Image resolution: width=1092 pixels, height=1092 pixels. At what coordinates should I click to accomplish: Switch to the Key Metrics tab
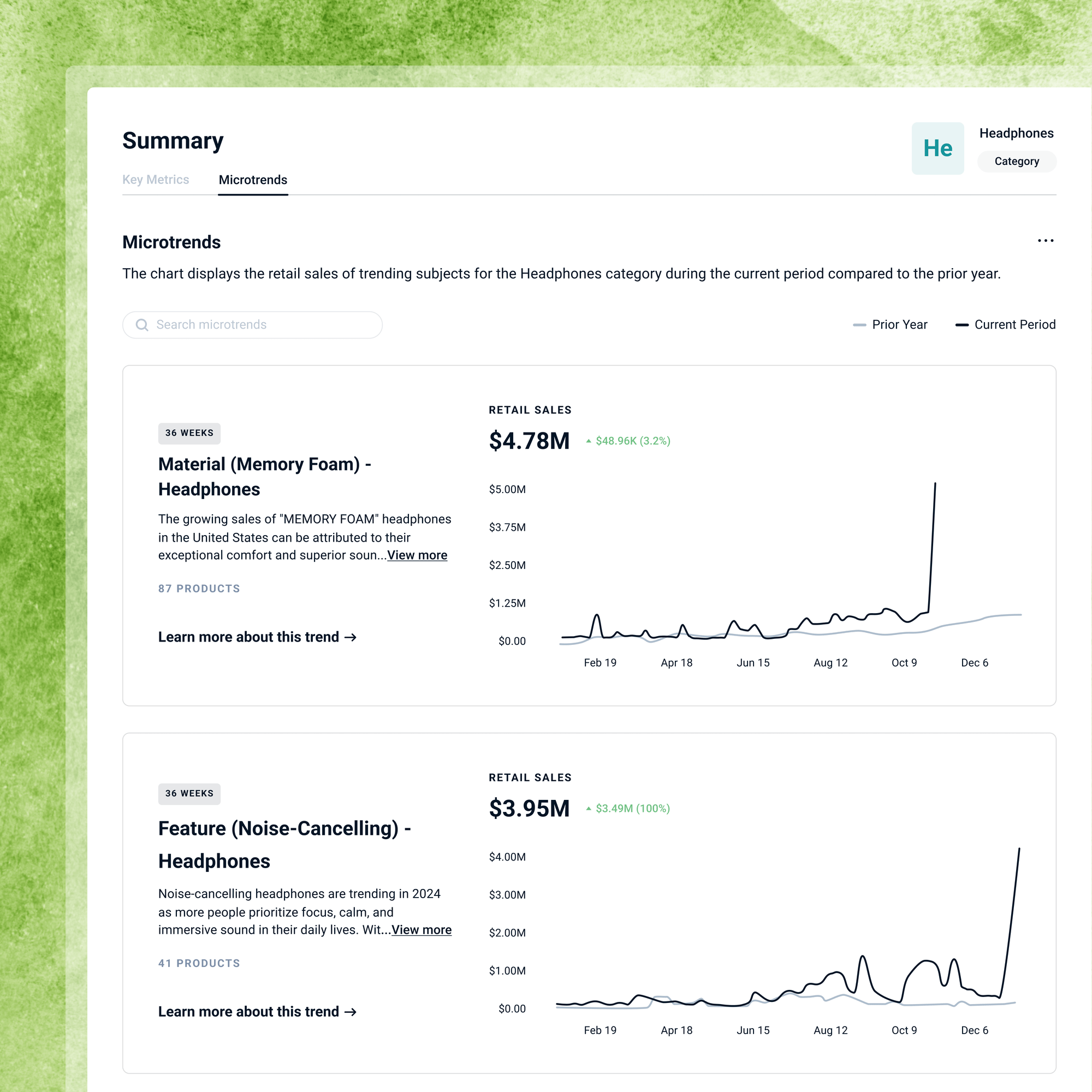pos(156,180)
